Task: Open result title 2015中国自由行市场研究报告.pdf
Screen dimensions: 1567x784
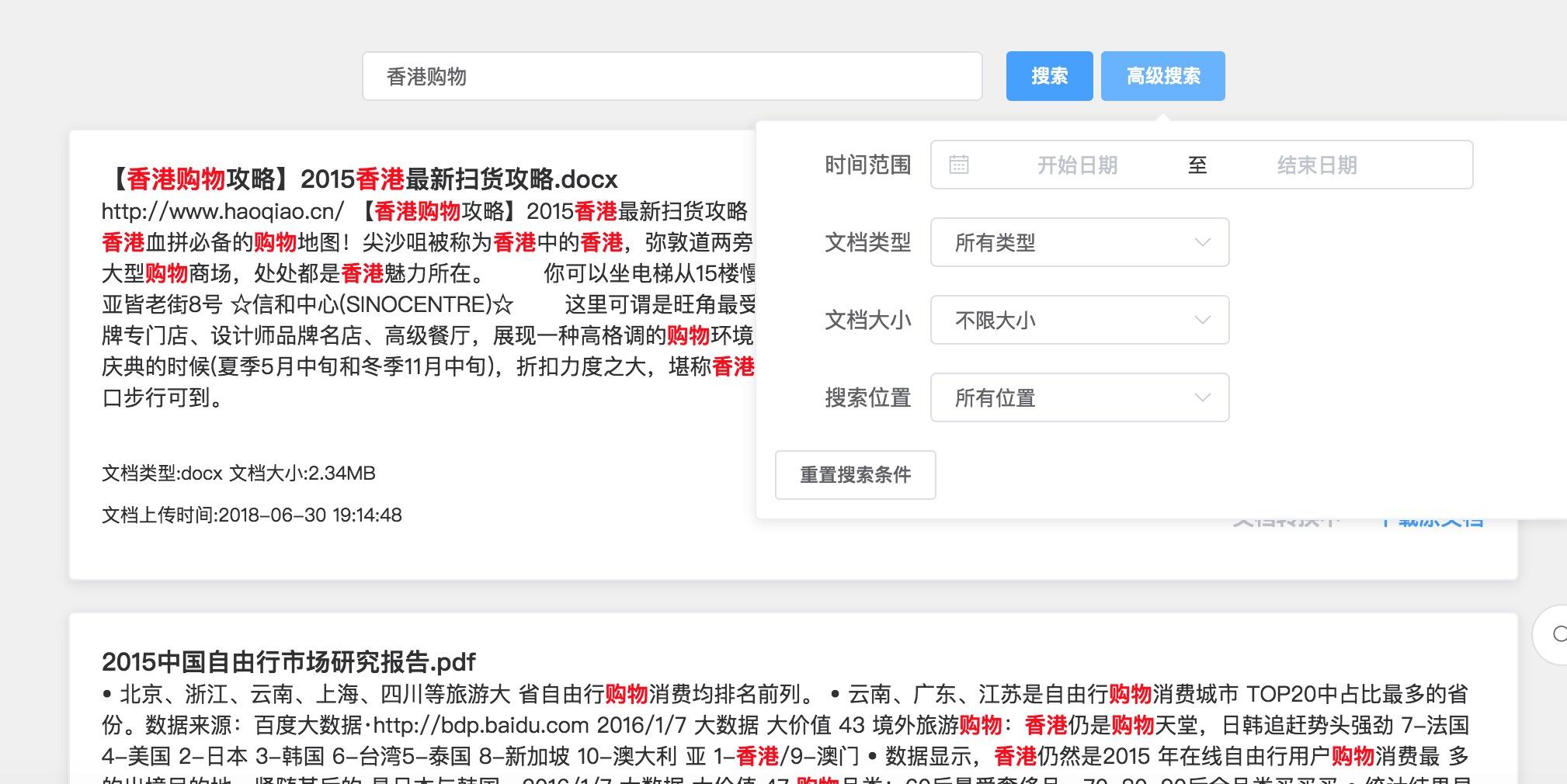Action: pos(288,662)
